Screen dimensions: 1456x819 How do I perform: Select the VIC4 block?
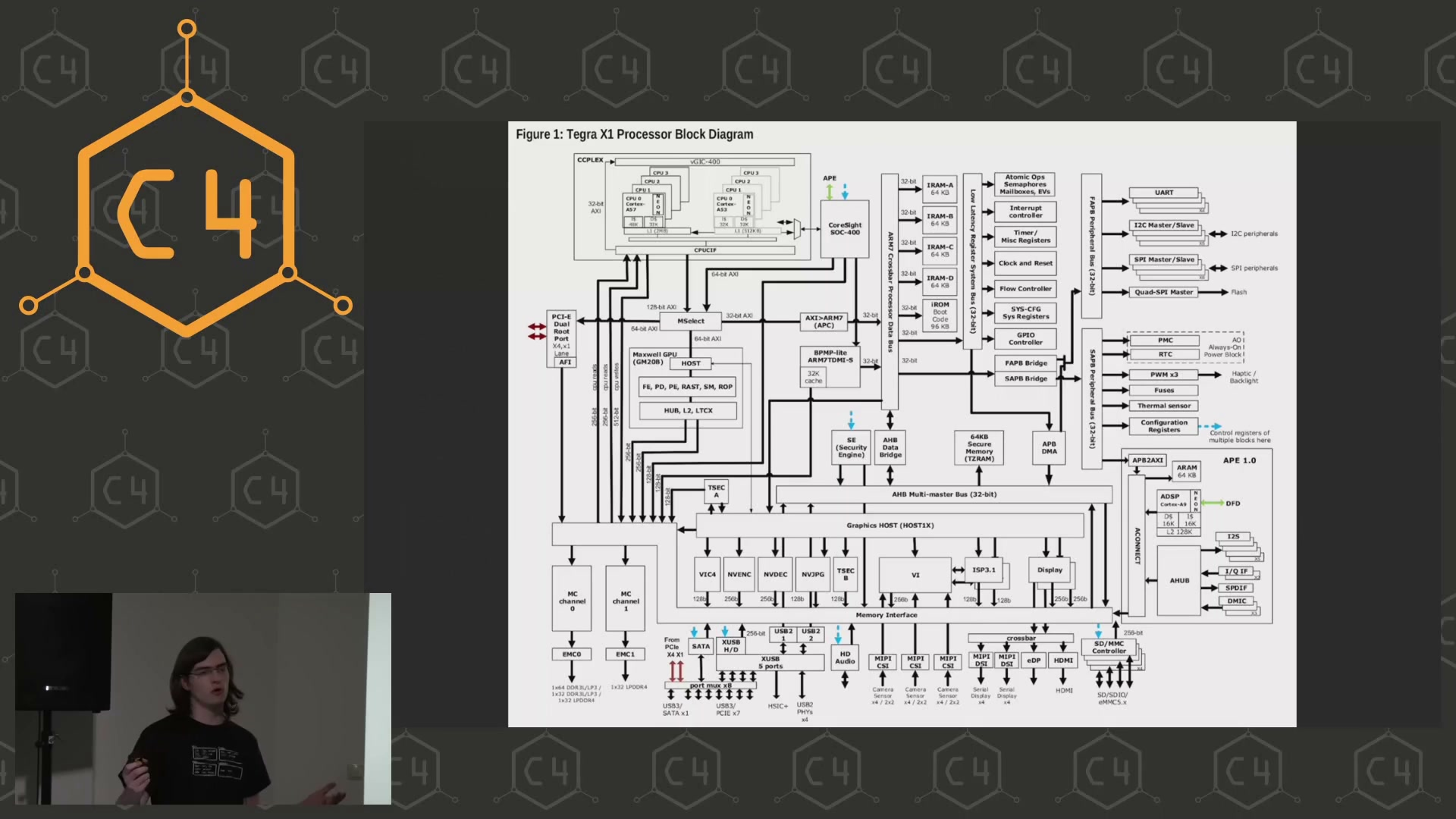point(707,575)
